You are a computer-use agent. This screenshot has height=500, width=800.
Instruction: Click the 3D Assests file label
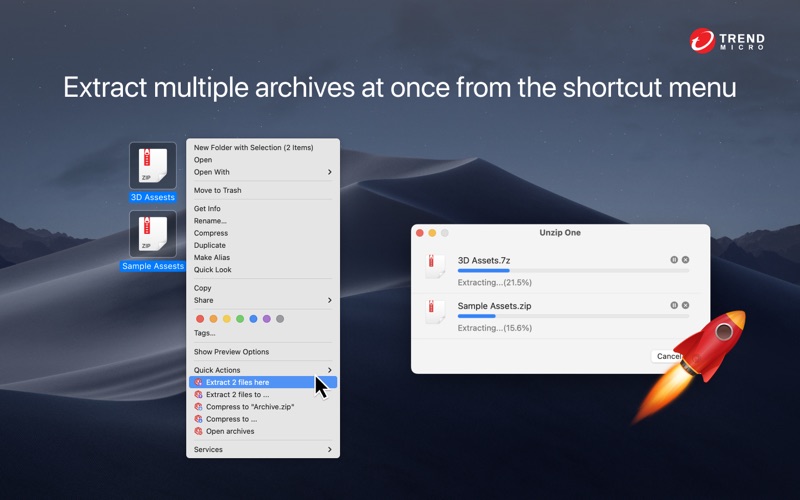point(153,197)
